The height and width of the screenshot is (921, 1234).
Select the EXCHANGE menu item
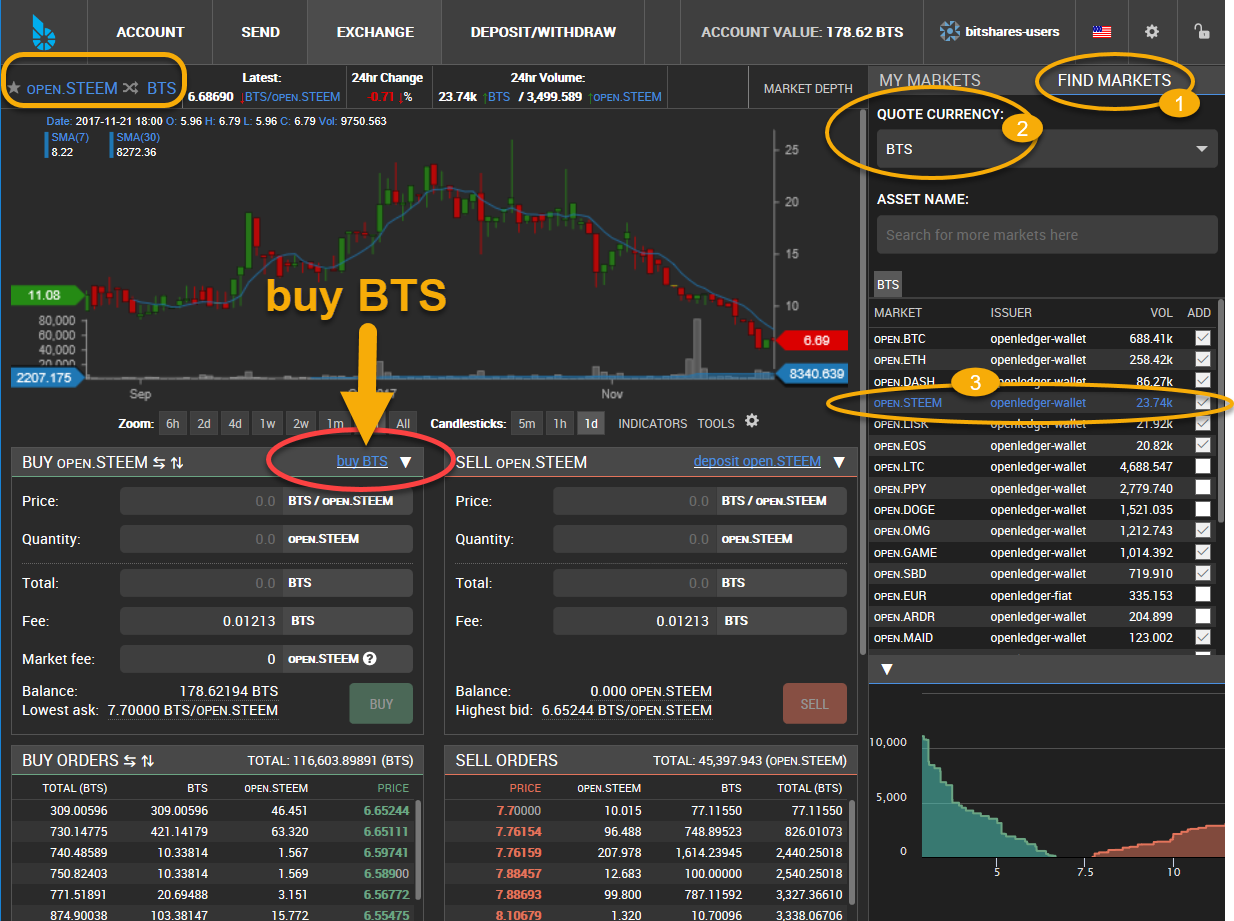375,32
